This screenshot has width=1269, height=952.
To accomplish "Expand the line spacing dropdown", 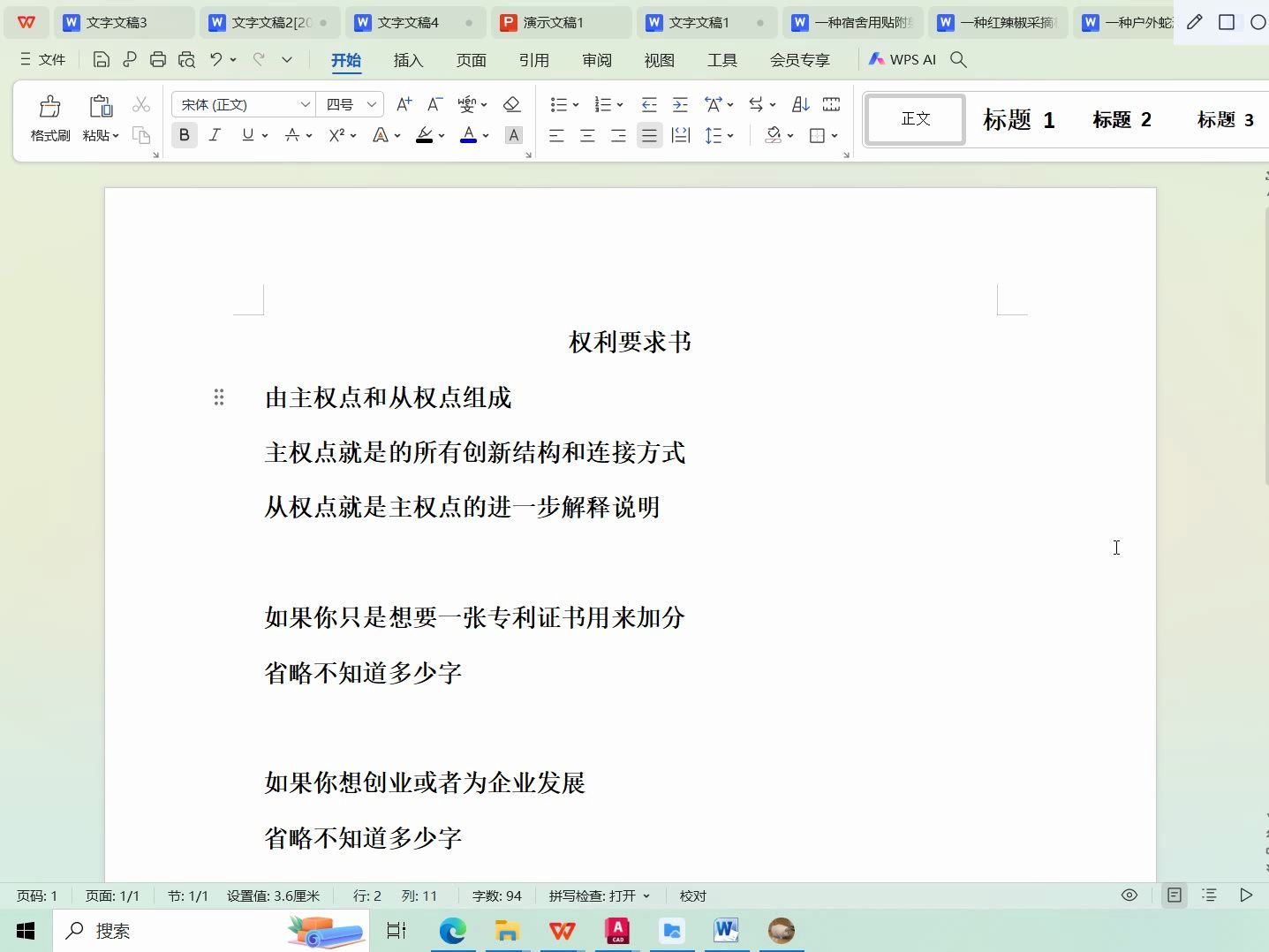I will (x=730, y=136).
